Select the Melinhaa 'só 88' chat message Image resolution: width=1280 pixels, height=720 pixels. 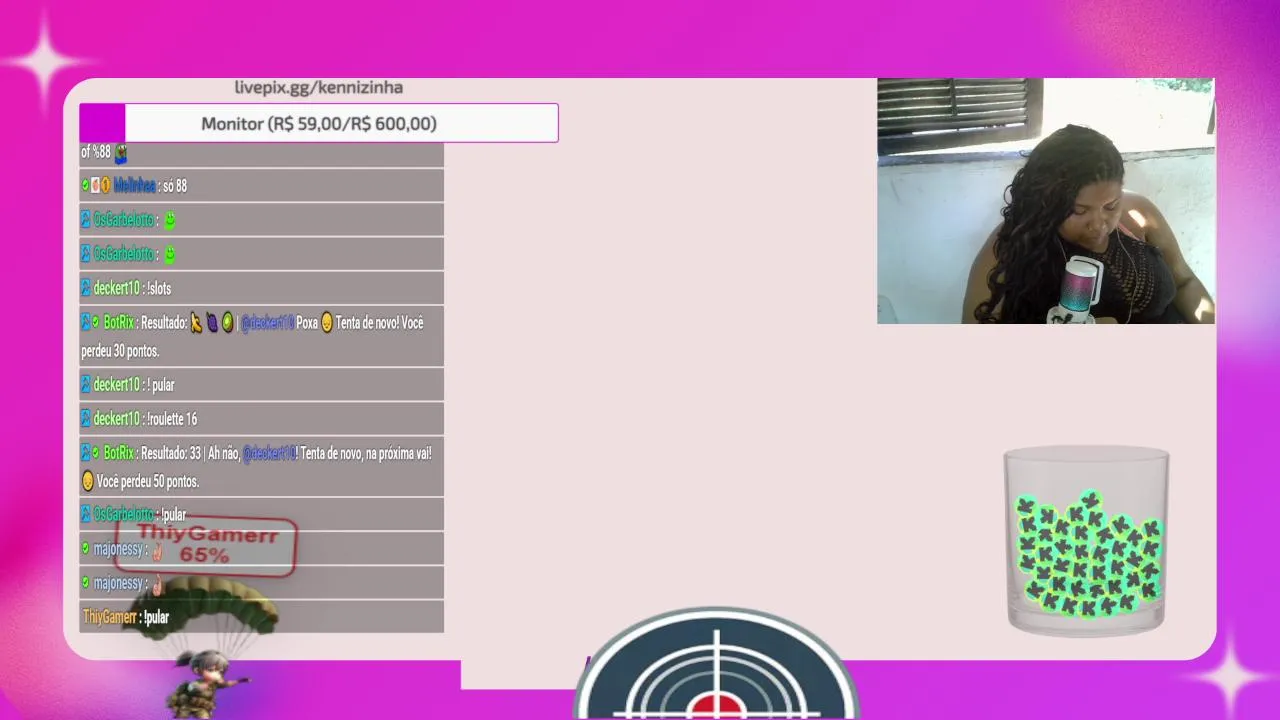(x=261, y=185)
